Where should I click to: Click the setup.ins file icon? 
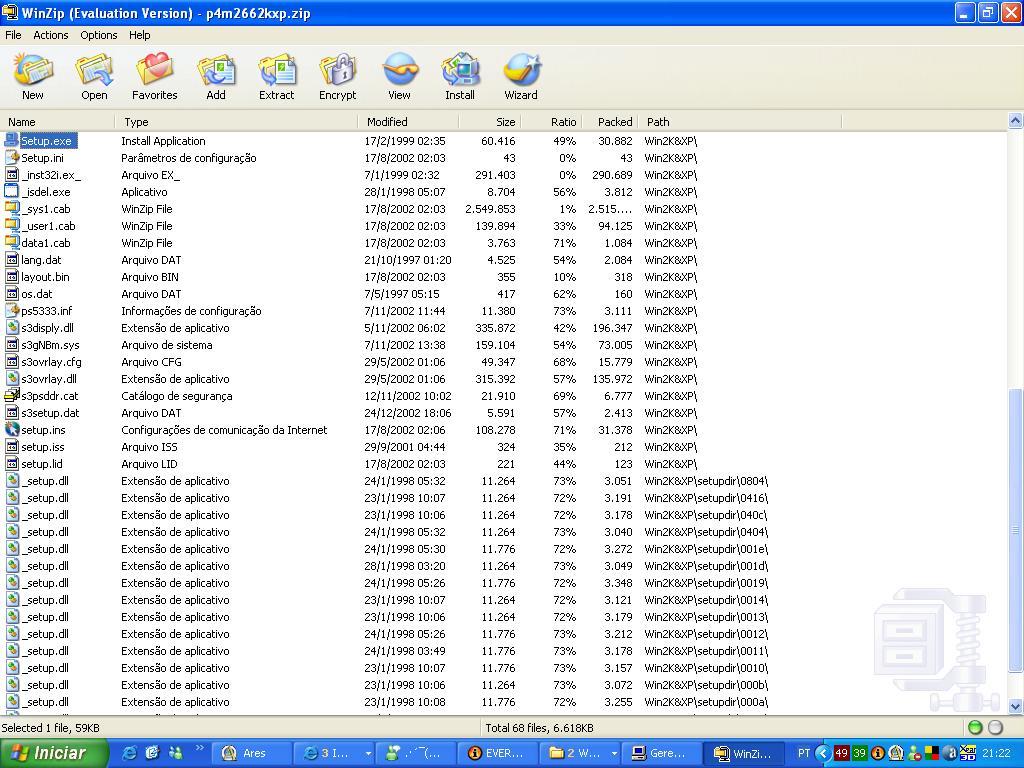[12, 429]
